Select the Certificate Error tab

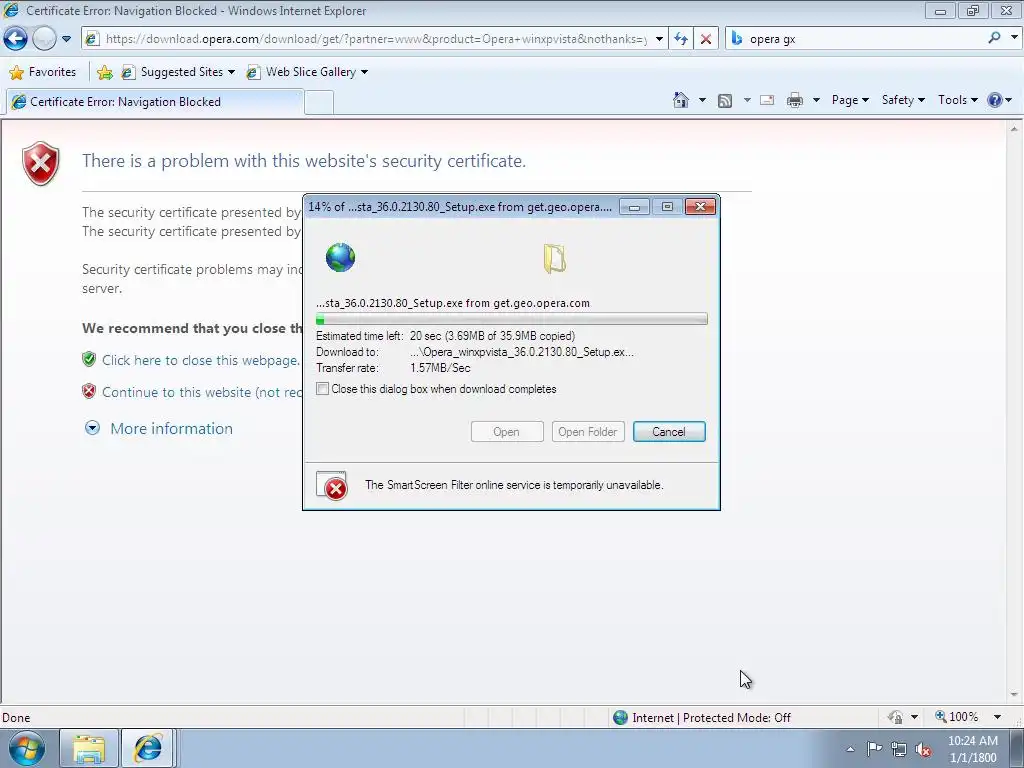tap(154, 102)
